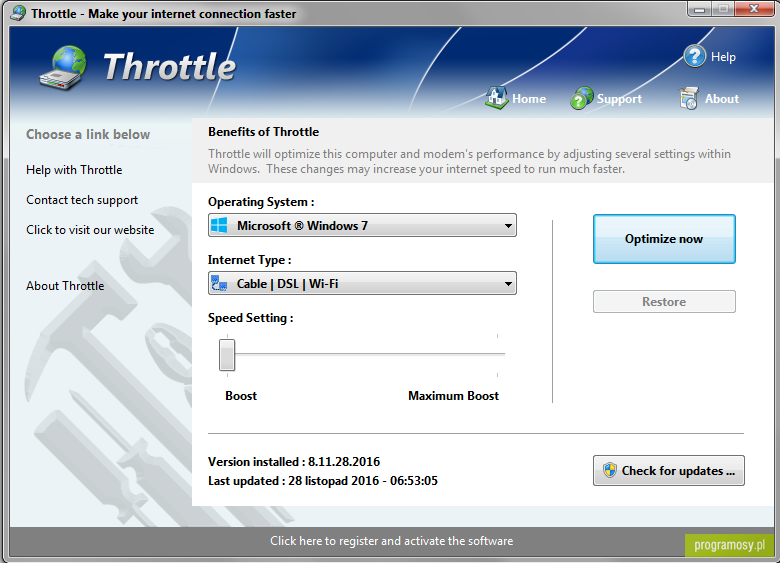Screen dimensions: 780x563
Task: Open the Help menu label
Action: point(723,57)
